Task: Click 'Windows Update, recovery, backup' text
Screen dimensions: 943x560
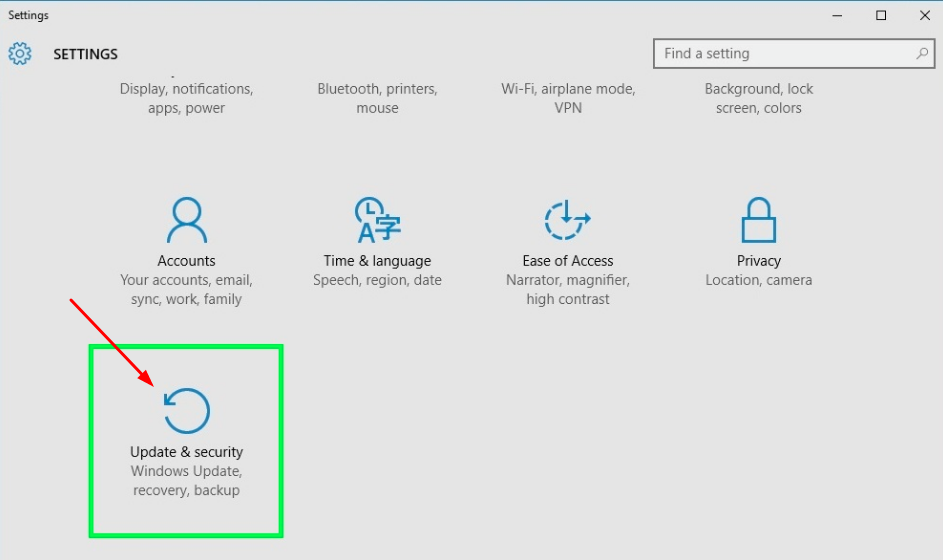Action: coord(186,481)
